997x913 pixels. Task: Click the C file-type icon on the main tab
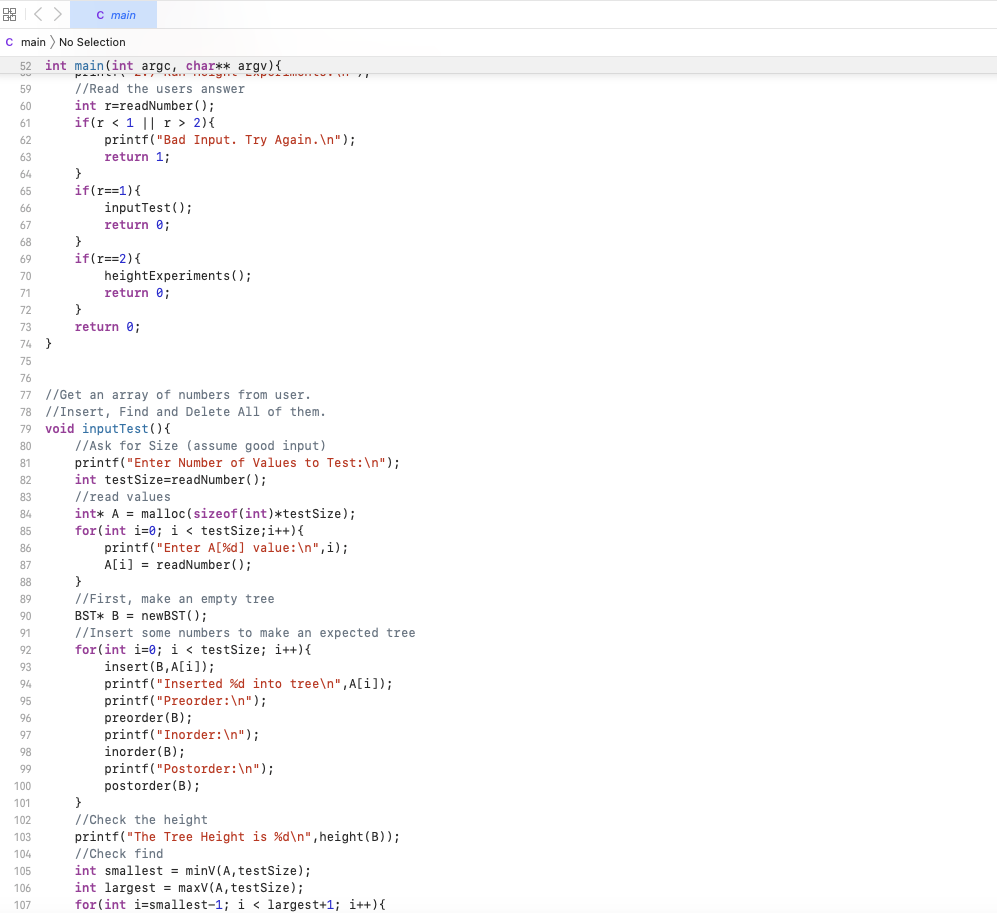98,14
